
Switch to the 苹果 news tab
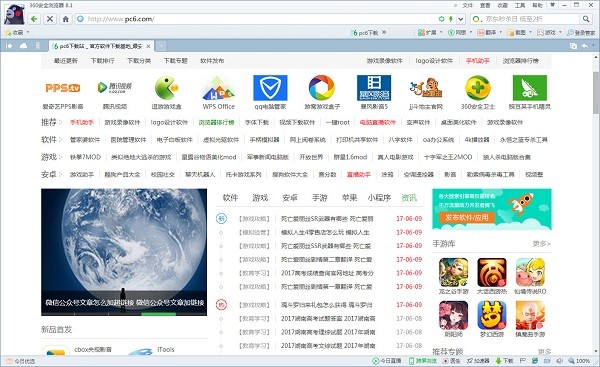point(349,198)
